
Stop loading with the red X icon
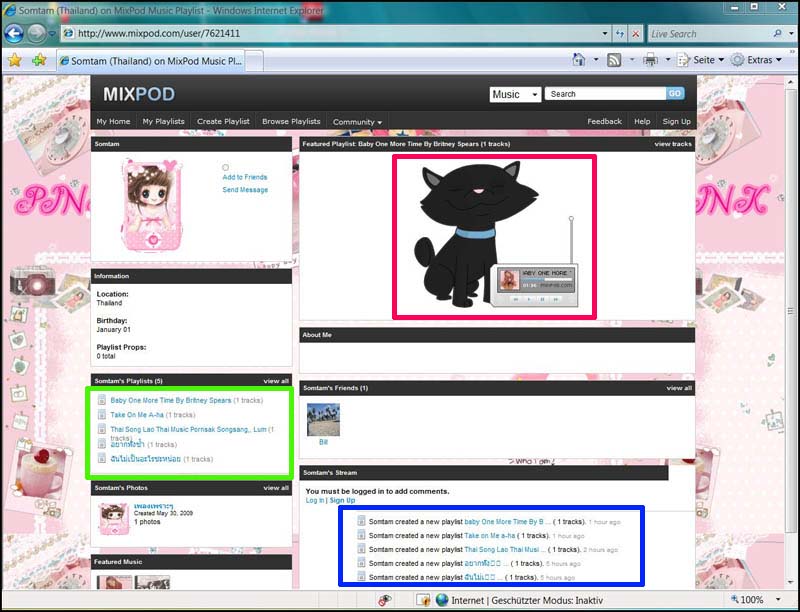coord(636,34)
